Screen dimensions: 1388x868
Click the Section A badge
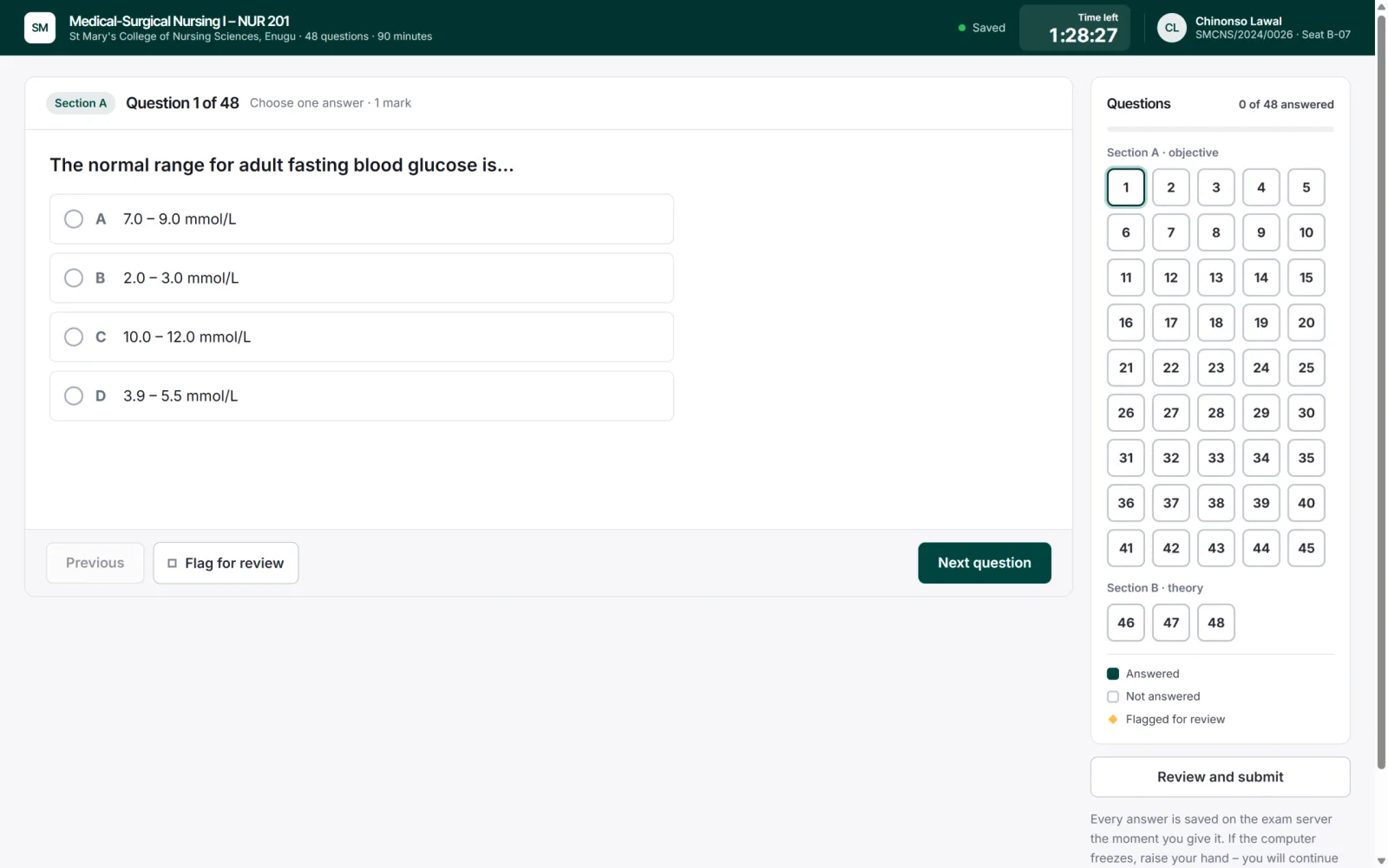[x=81, y=103]
